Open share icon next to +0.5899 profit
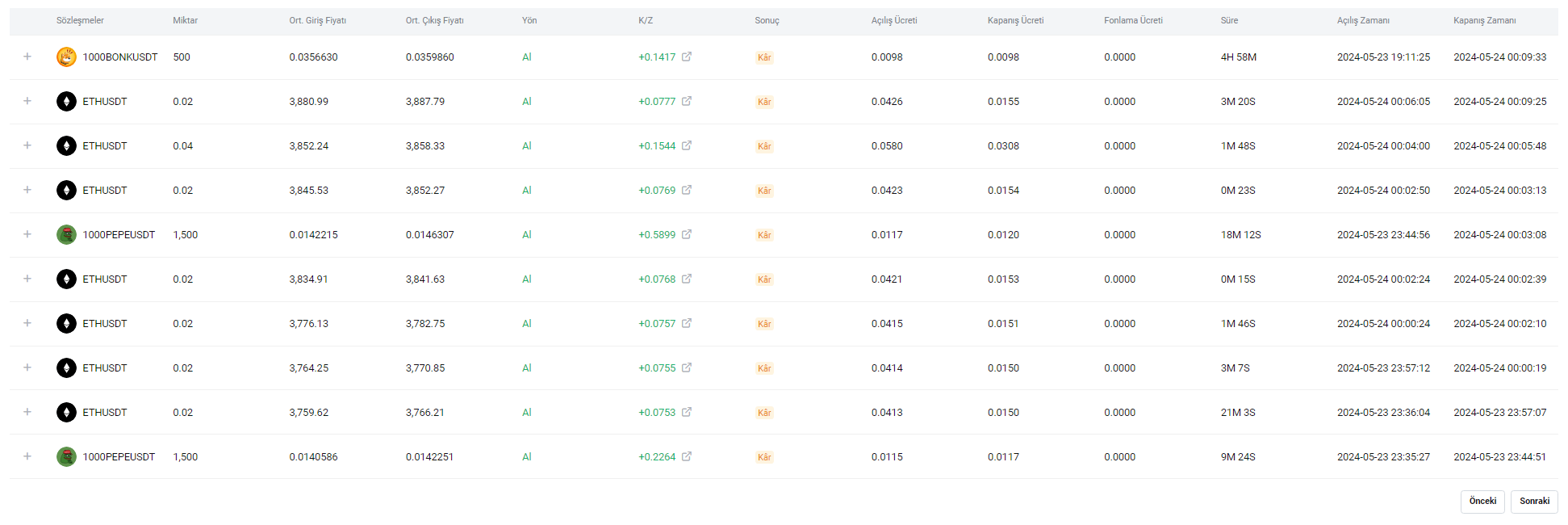This screenshot has height=525, width=1568. [687, 234]
